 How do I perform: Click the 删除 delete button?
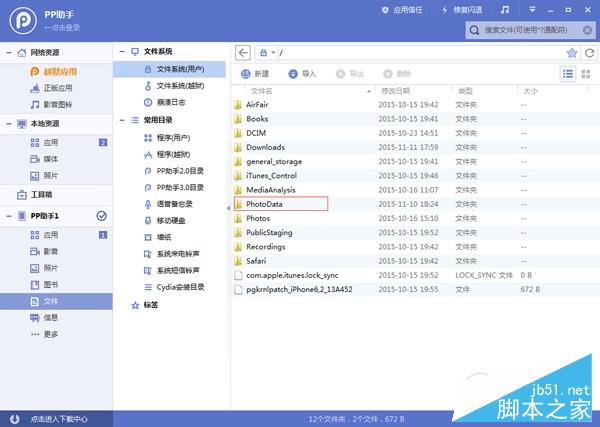(x=397, y=74)
